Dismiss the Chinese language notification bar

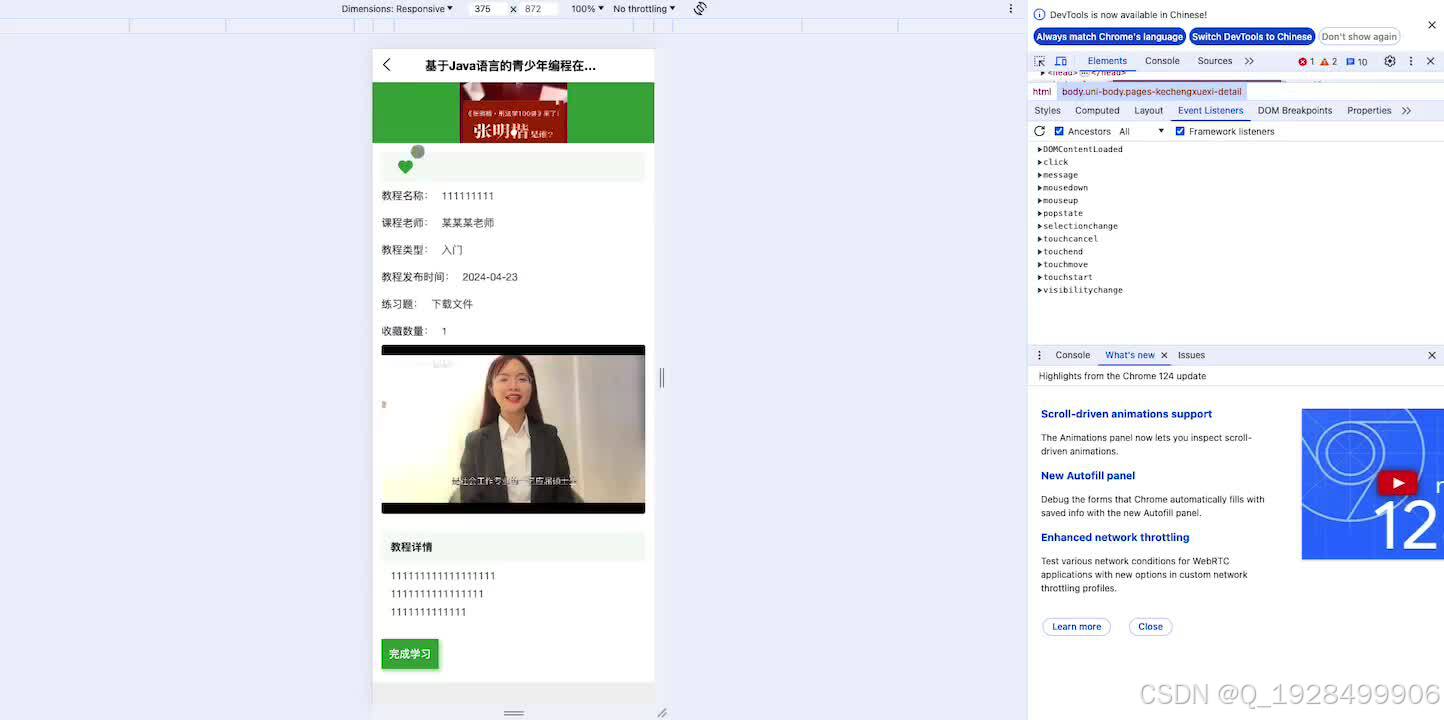(x=1431, y=25)
